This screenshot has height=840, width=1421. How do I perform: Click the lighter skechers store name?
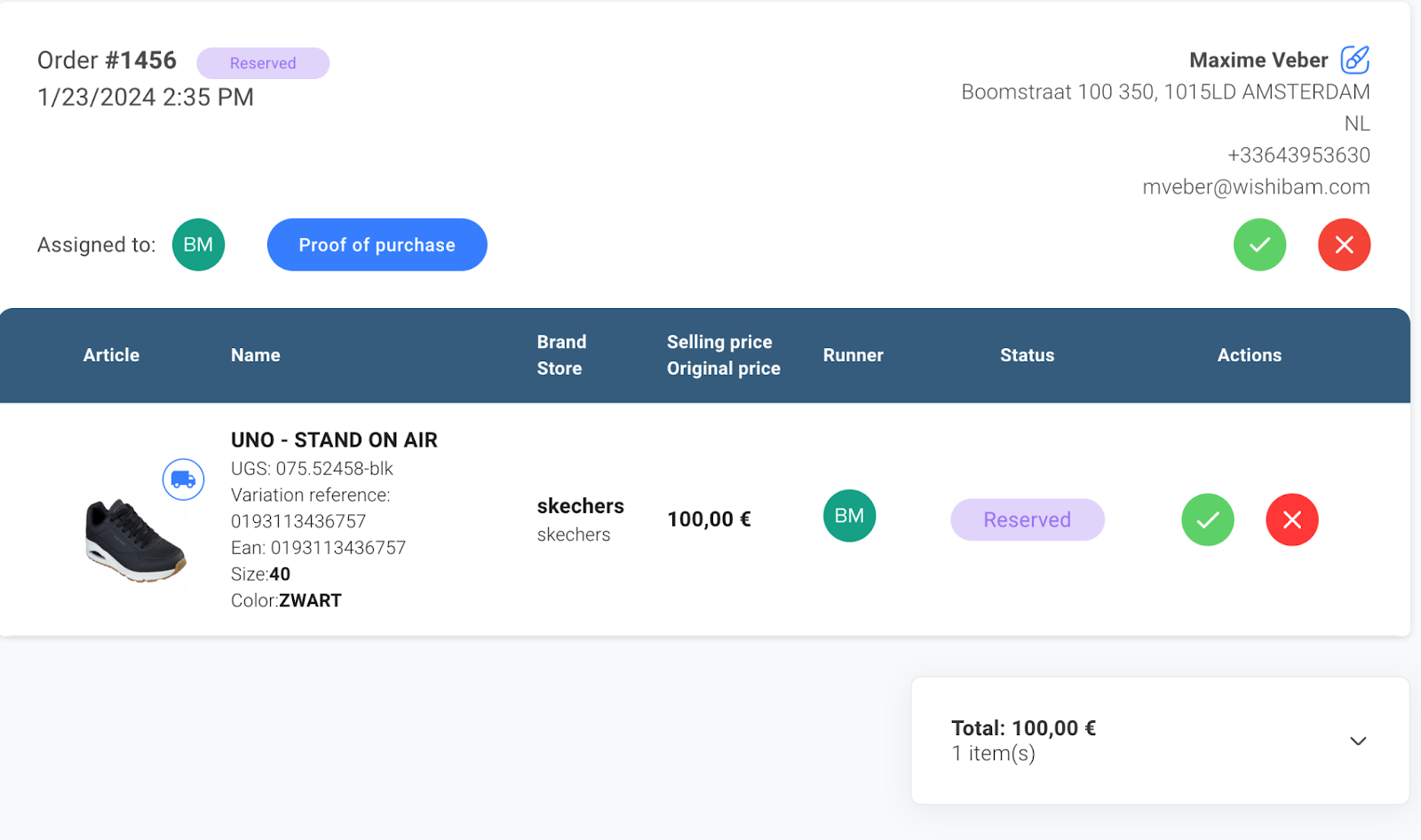(574, 535)
